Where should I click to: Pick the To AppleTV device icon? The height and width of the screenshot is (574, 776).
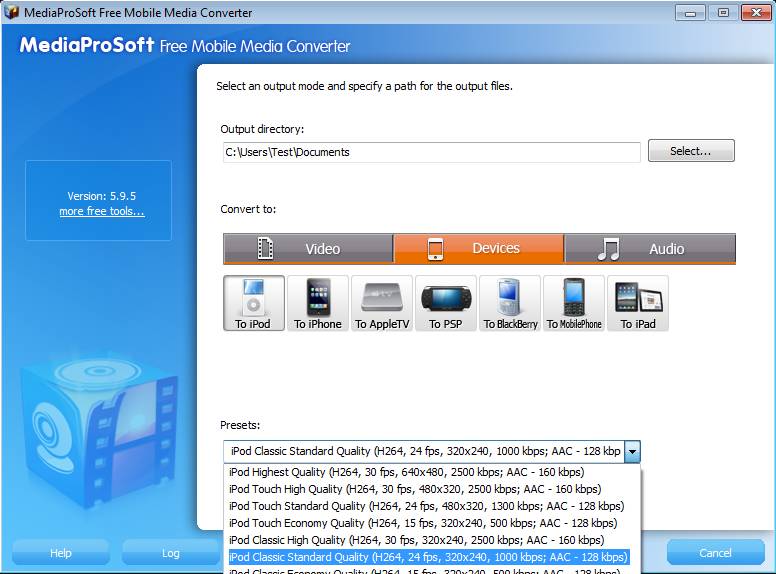(x=382, y=303)
